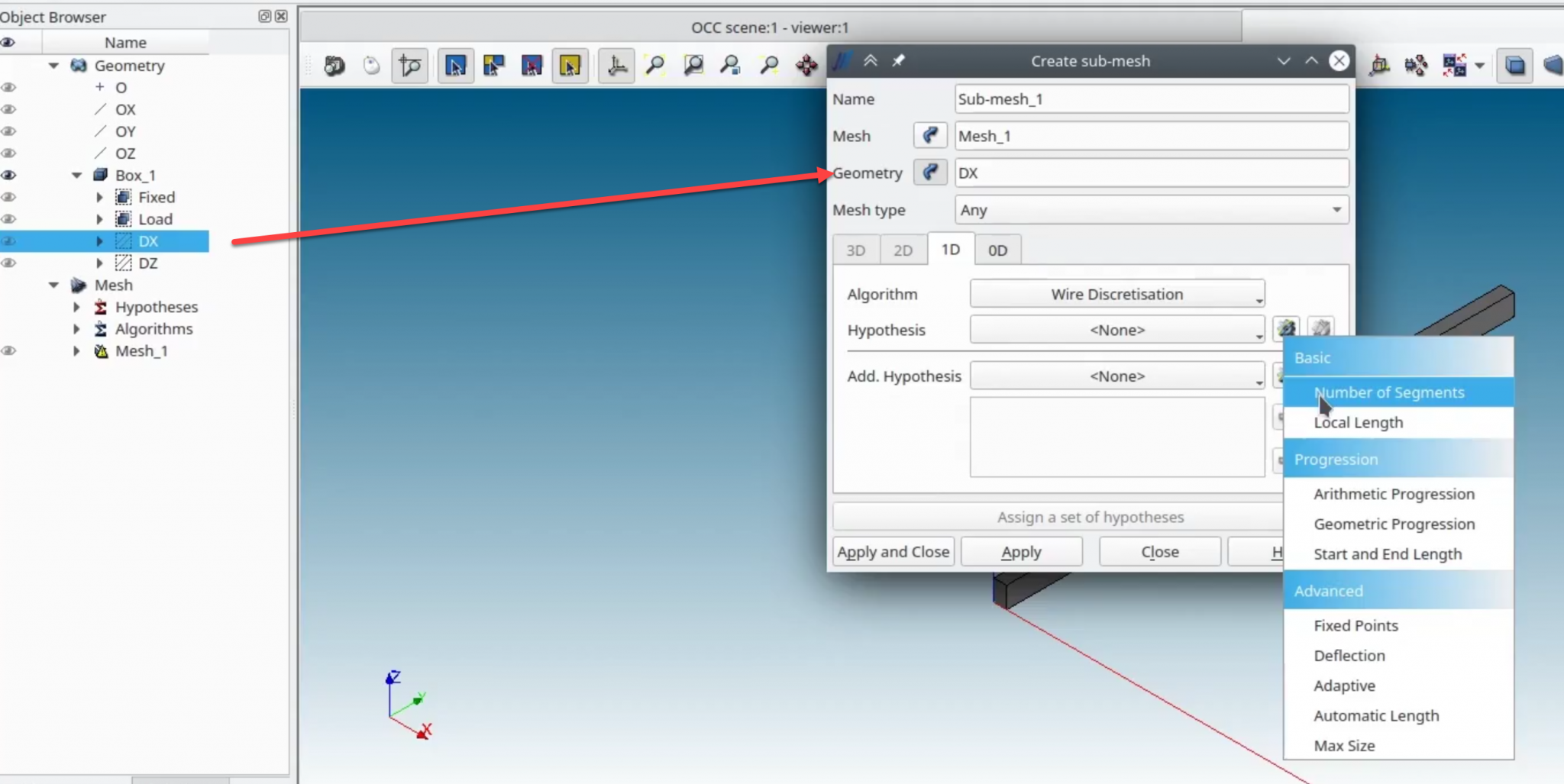Select the zoom magnifier tool
The width and height of the screenshot is (1564, 784).
point(729,66)
